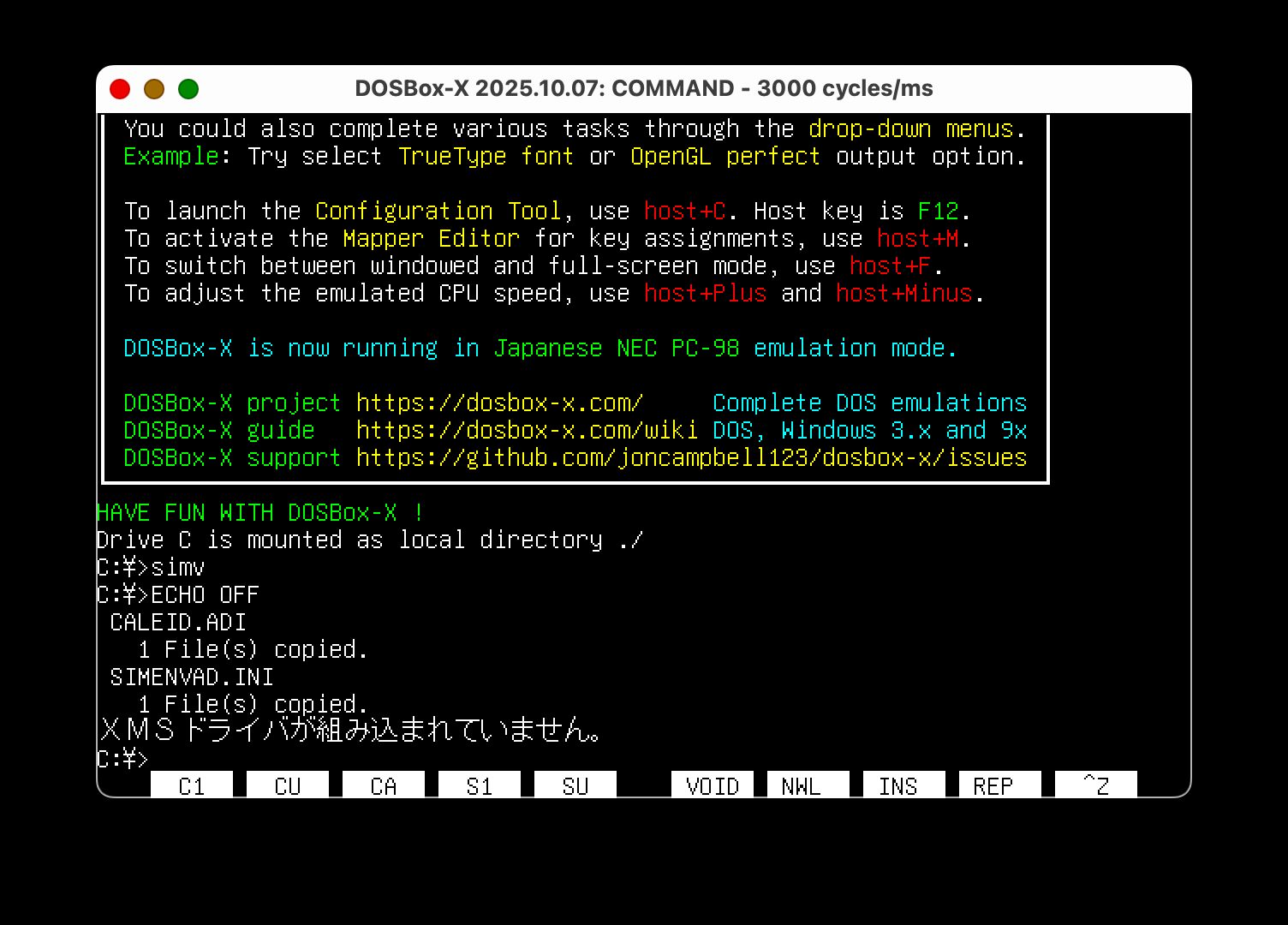Toggle insert mode via the INS indicator
The image size is (1288, 925).
tap(903, 785)
